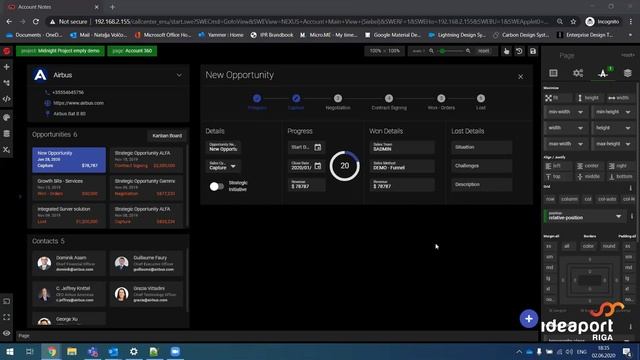Select align top option
Image resolution: width=640 pixels, height=360 pixels.
point(558,176)
